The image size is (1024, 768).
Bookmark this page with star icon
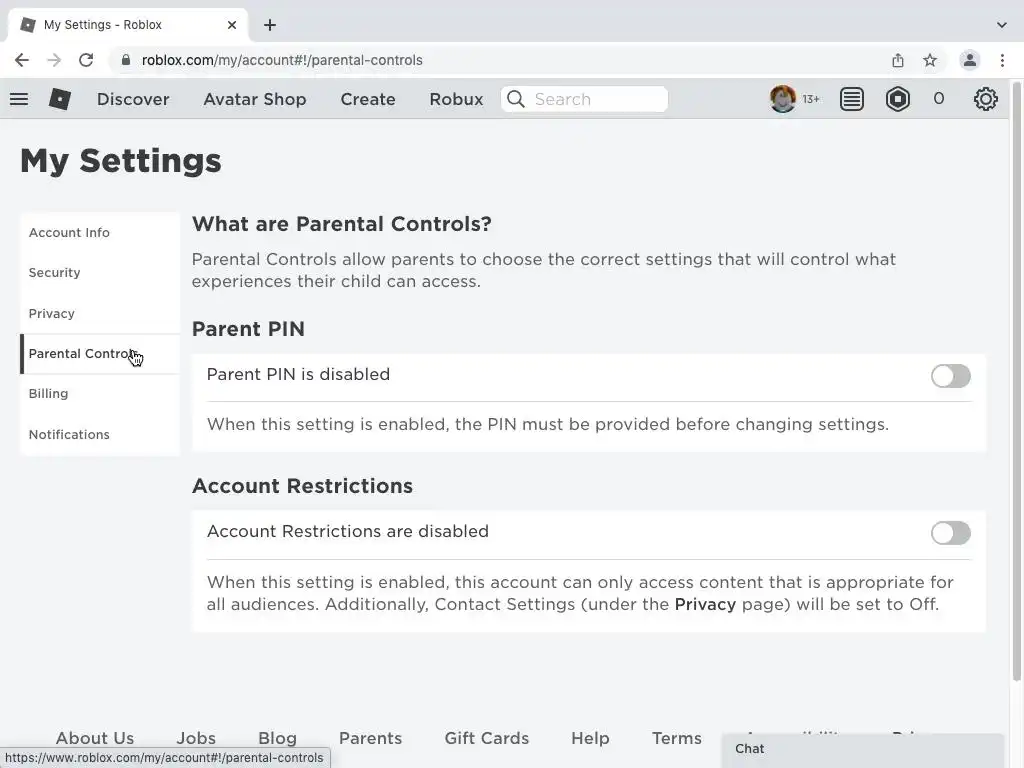click(x=930, y=60)
